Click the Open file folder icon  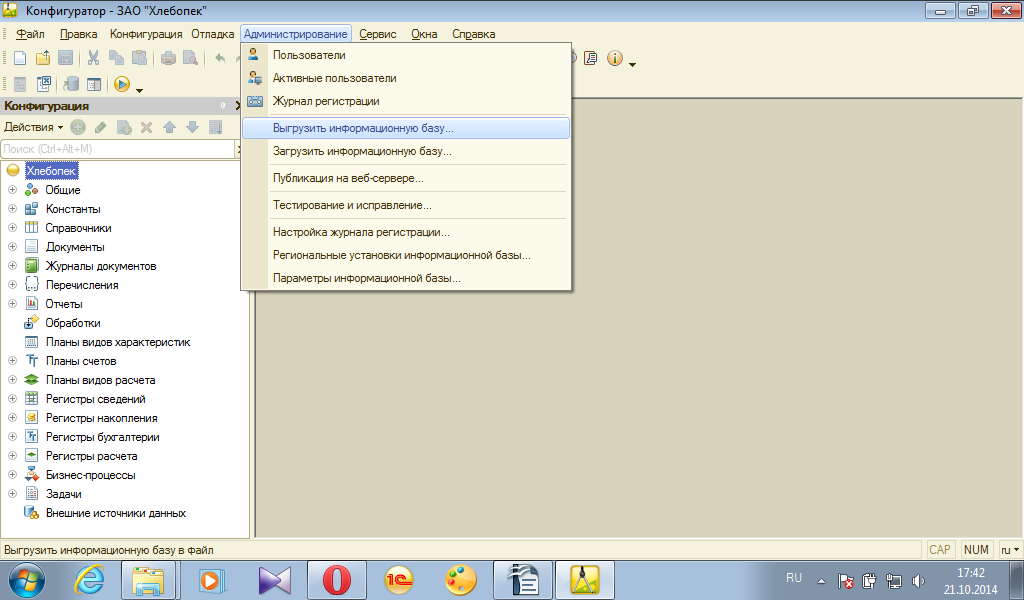pyautogui.click(x=42, y=58)
